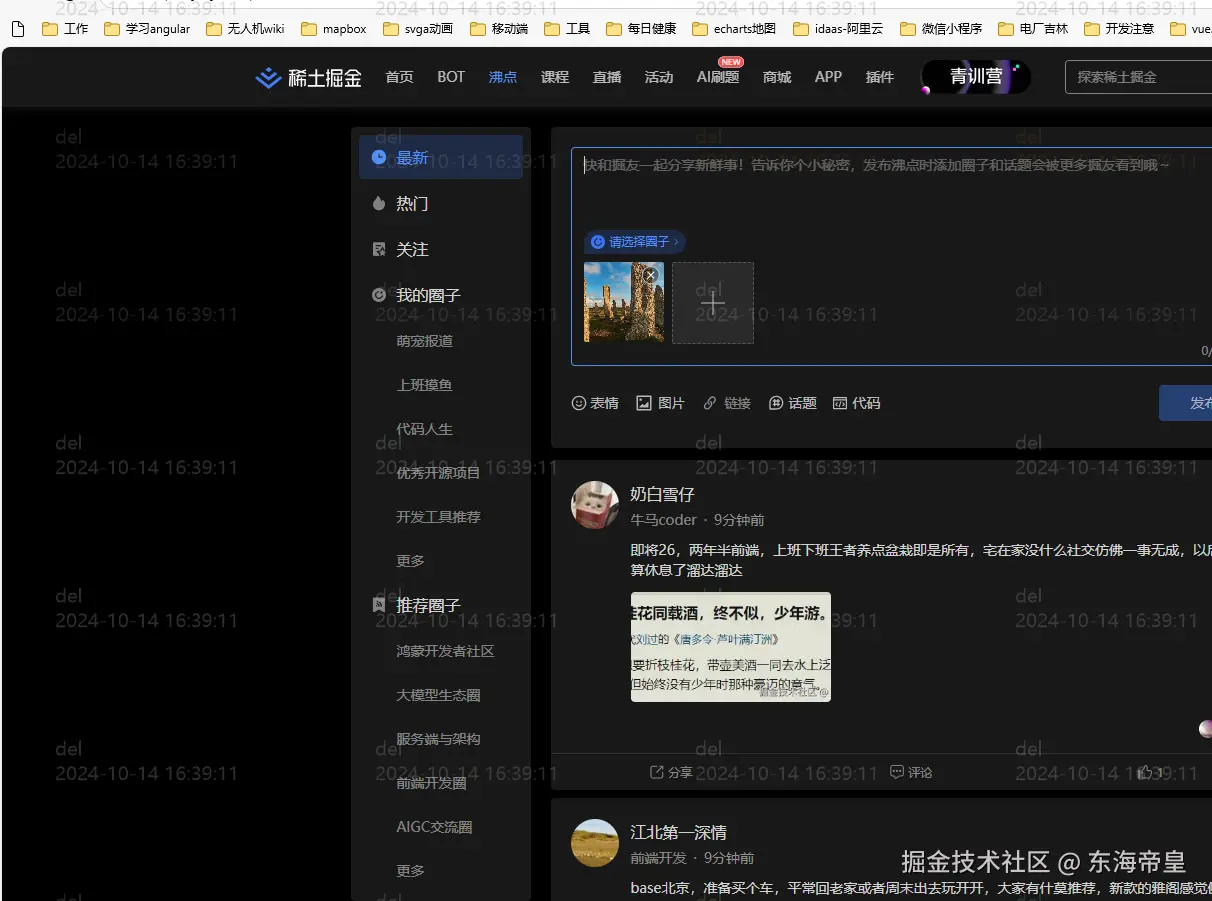Click the 代码 code snippet icon
Viewport: 1212px width, 901px height.
point(856,402)
